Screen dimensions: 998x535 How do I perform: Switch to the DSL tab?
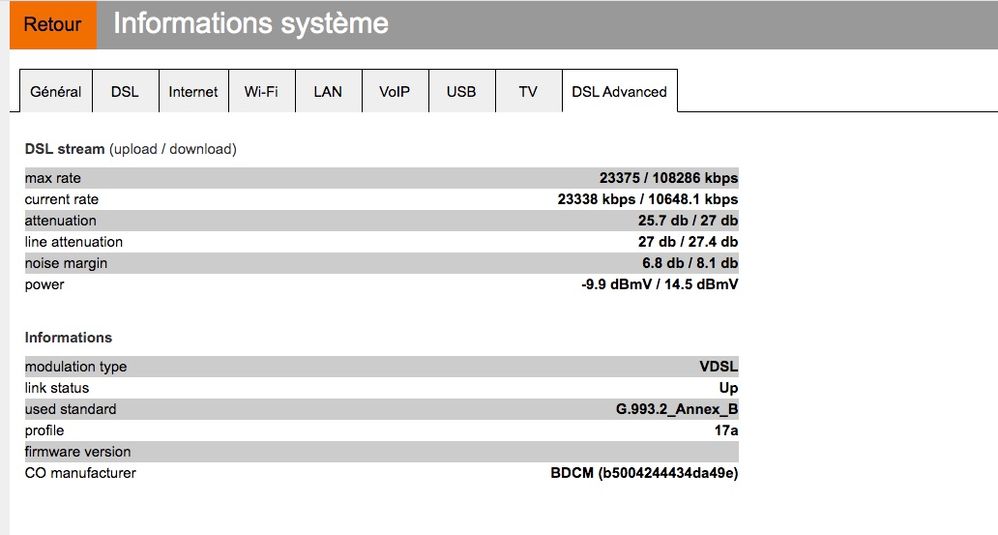click(x=125, y=91)
